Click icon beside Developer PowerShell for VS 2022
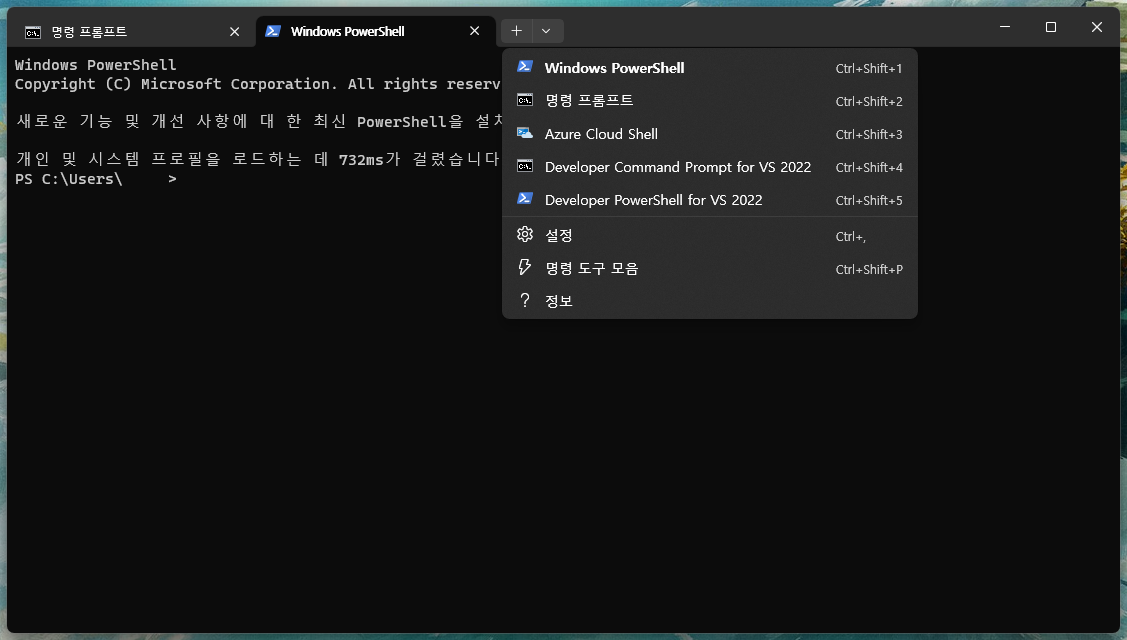Viewport: 1127px width, 640px height. [x=525, y=198]
